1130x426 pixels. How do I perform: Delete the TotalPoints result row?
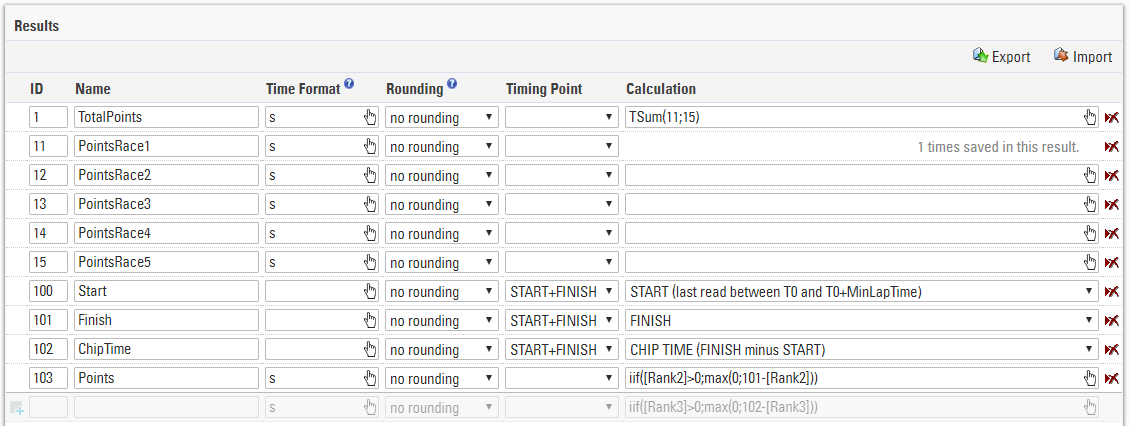1111,118
